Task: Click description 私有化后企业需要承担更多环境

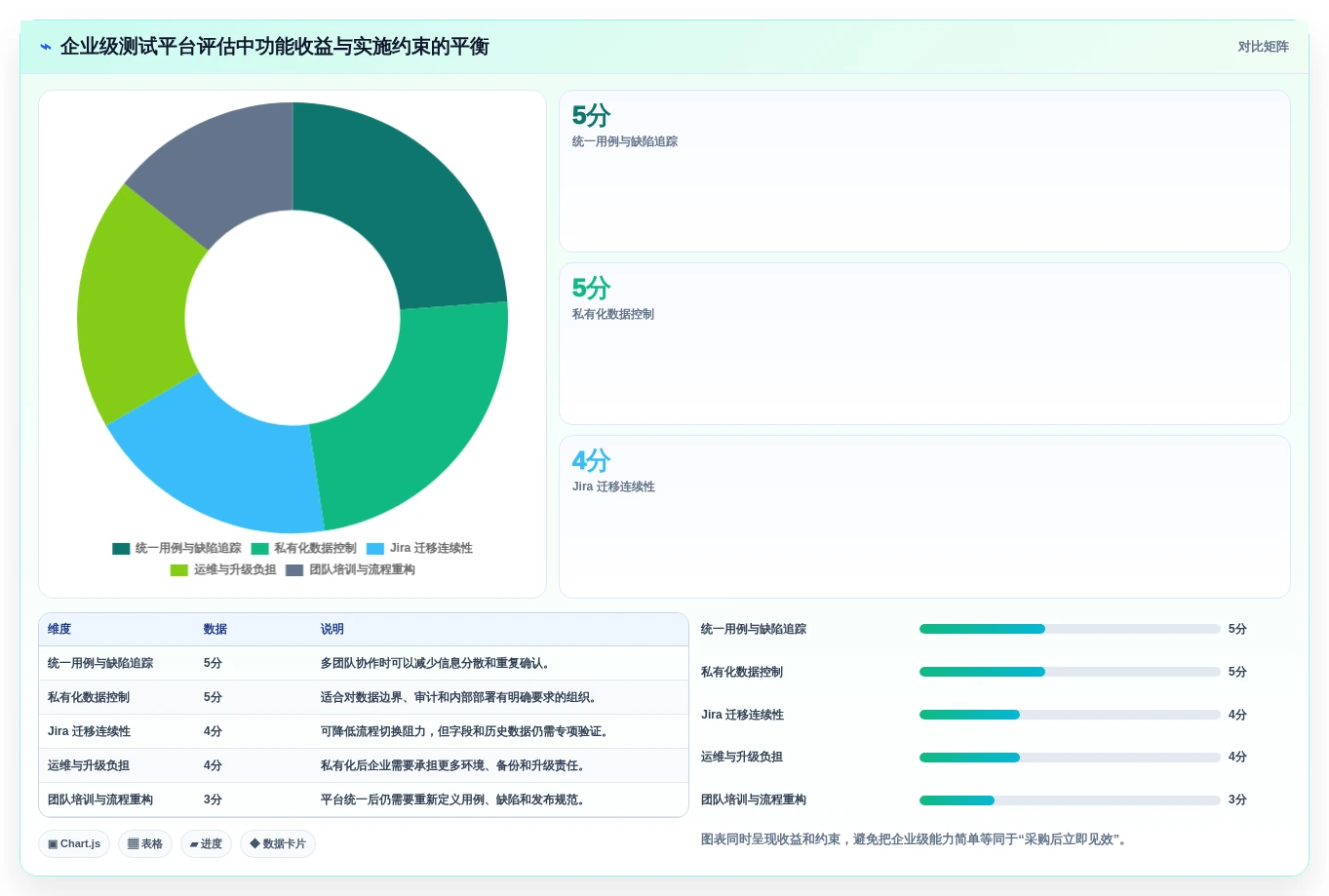Action: click(455, 766)
